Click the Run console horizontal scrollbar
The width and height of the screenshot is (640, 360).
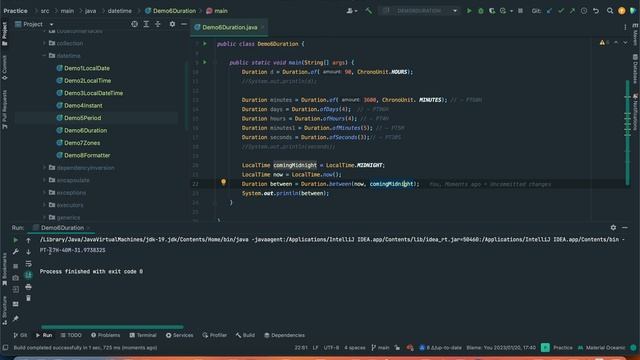[112, 327]
